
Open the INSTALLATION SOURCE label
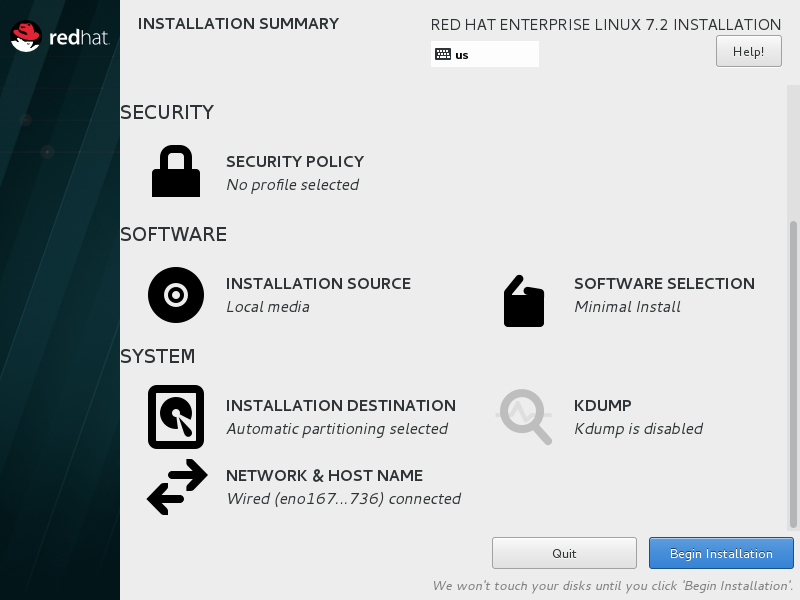tap(318, 284)
